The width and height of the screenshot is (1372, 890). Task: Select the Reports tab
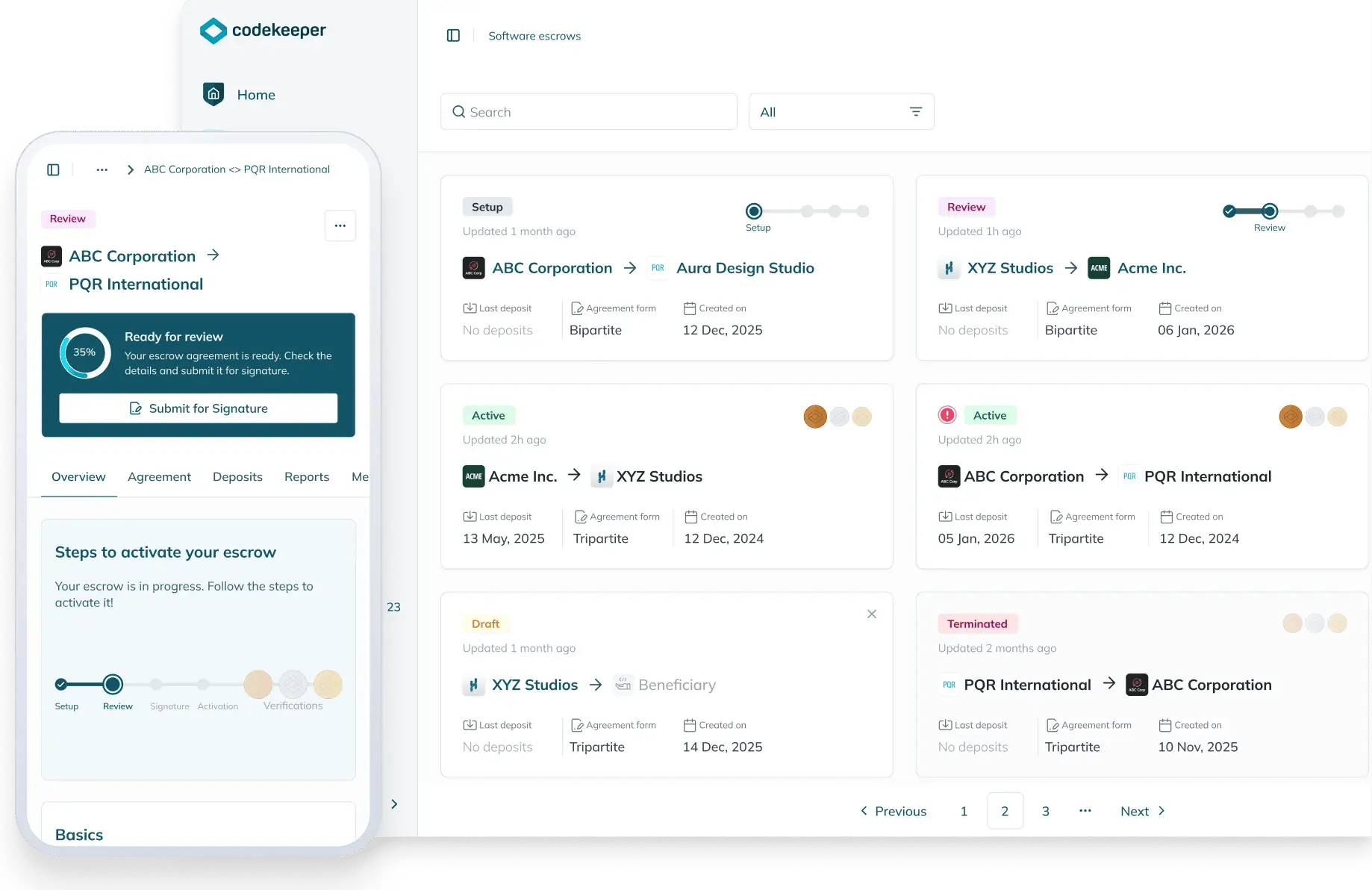click(306, 476)
